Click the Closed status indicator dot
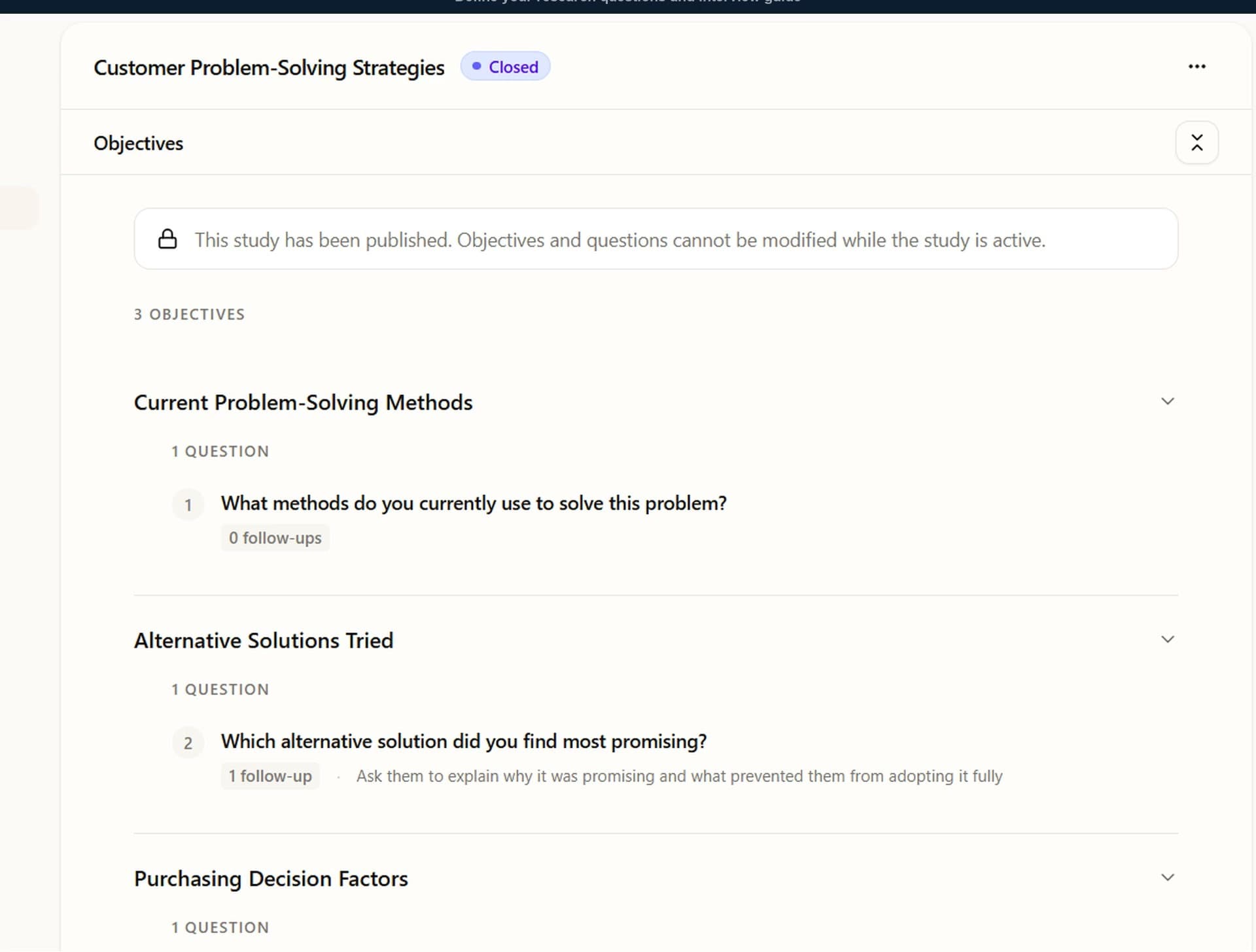Viewport: 1256px width, 952px height. pyautogui.click(x=476, y=66)
